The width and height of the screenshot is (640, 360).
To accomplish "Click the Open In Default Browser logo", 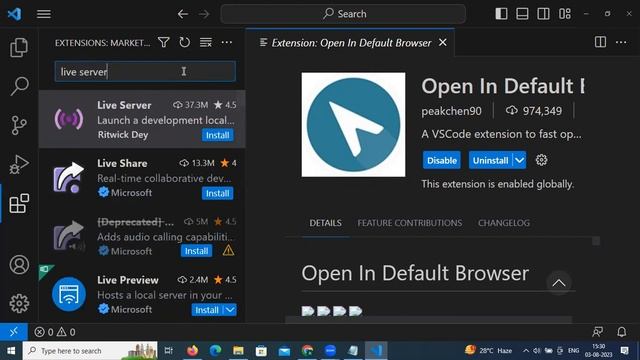I will tap(353, 124).
